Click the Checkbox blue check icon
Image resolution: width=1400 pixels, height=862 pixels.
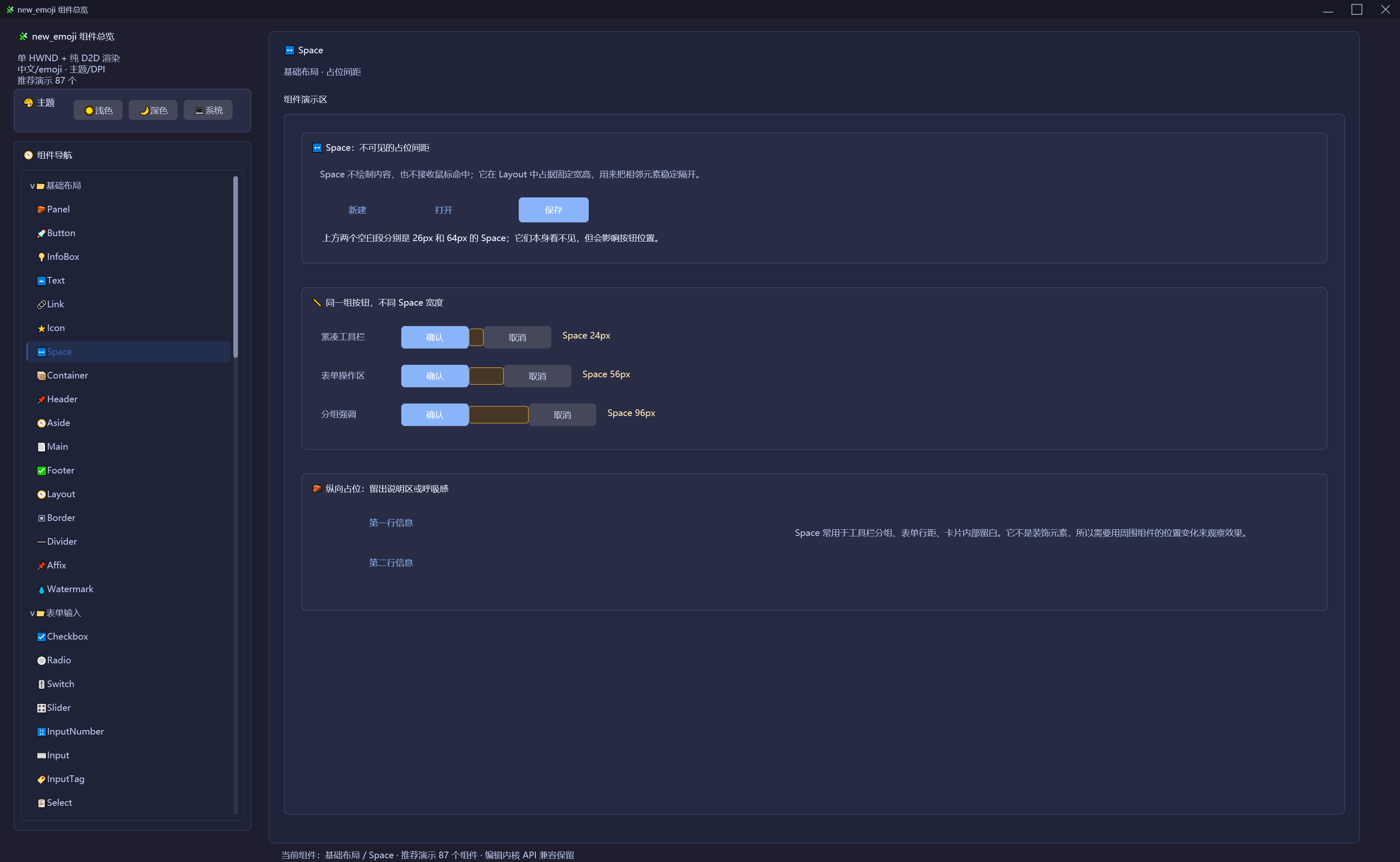point(41,637)
